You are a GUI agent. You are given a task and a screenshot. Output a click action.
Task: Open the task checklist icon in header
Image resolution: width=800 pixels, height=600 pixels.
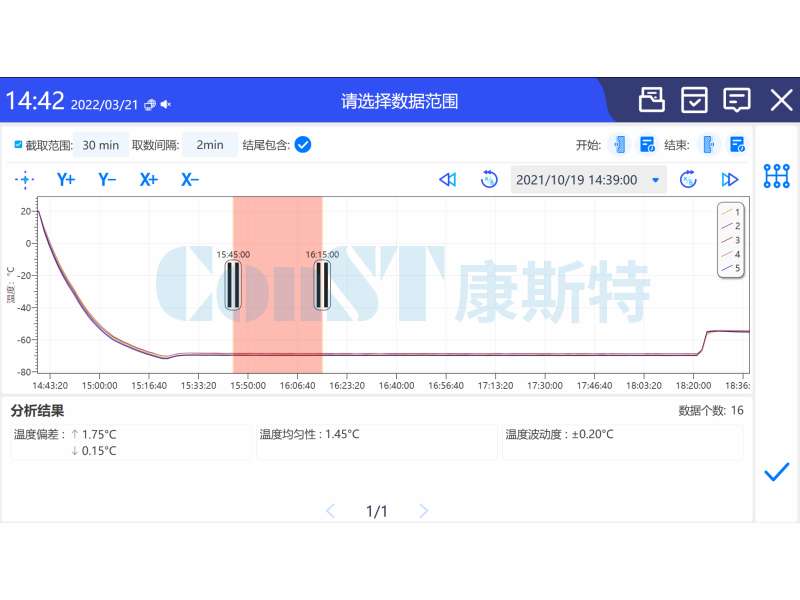[x=694, y=100]
